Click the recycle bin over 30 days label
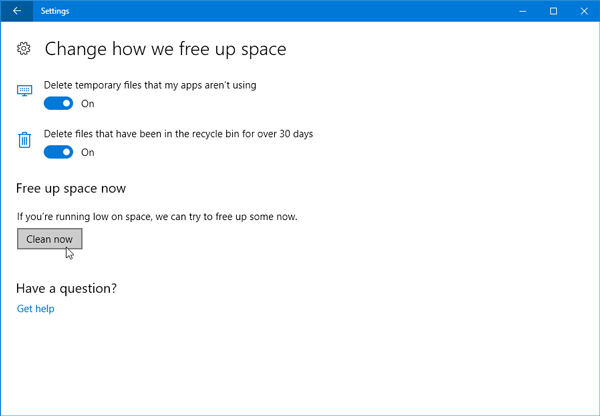600x416 pixels. [180, 134]
